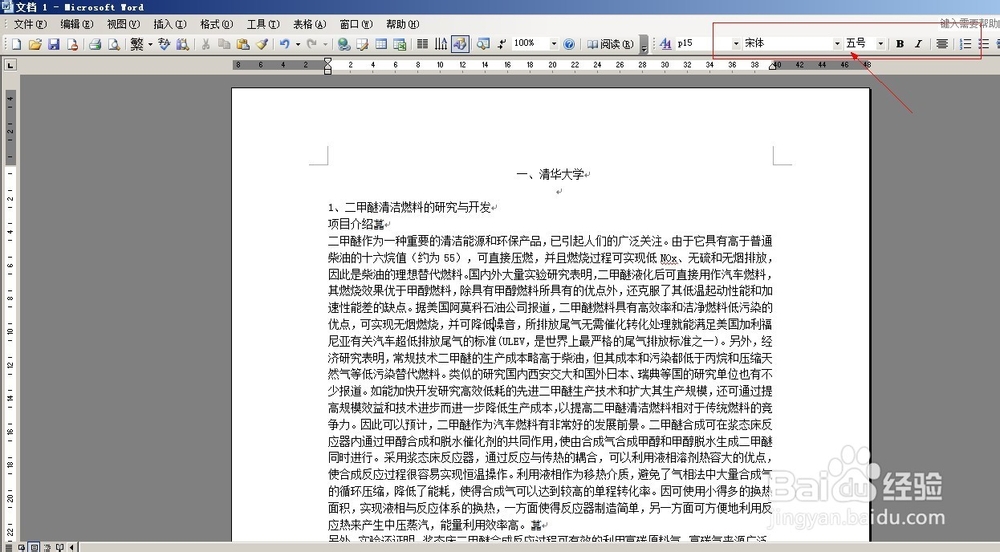Toggle Italic formatting
Image resolution: width=1000 pixels, height=552 pixels.
point(918,43)
